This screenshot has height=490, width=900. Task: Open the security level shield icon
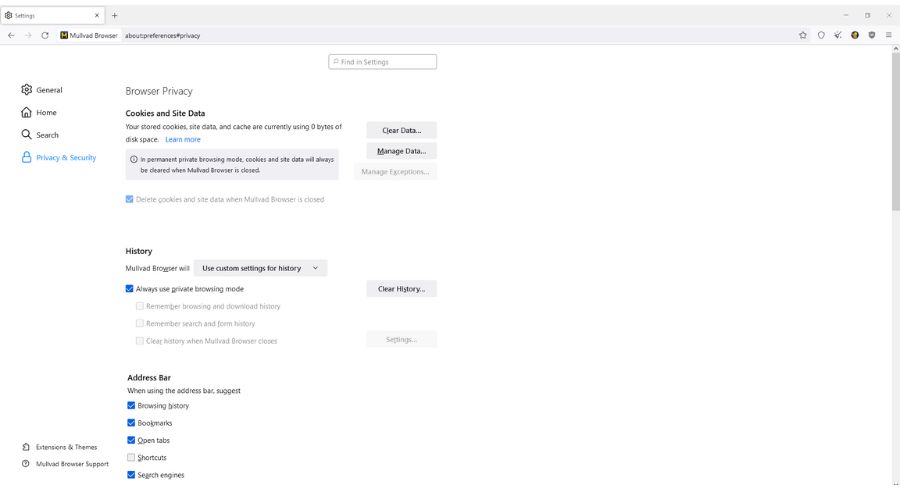tap(821, 35)
